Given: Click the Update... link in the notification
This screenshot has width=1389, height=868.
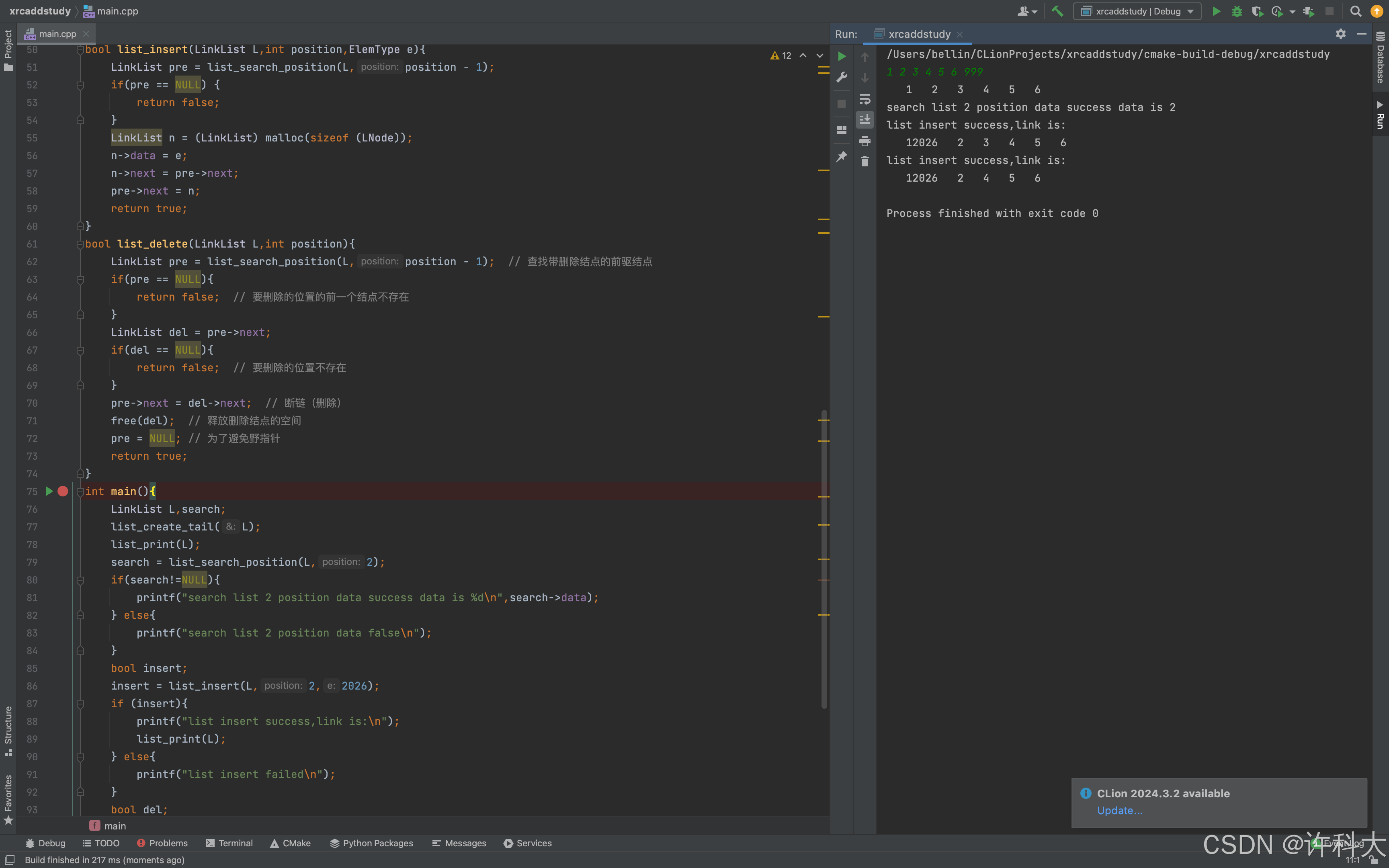Looking at the screenshot, I should click(x=1119, y=810).
